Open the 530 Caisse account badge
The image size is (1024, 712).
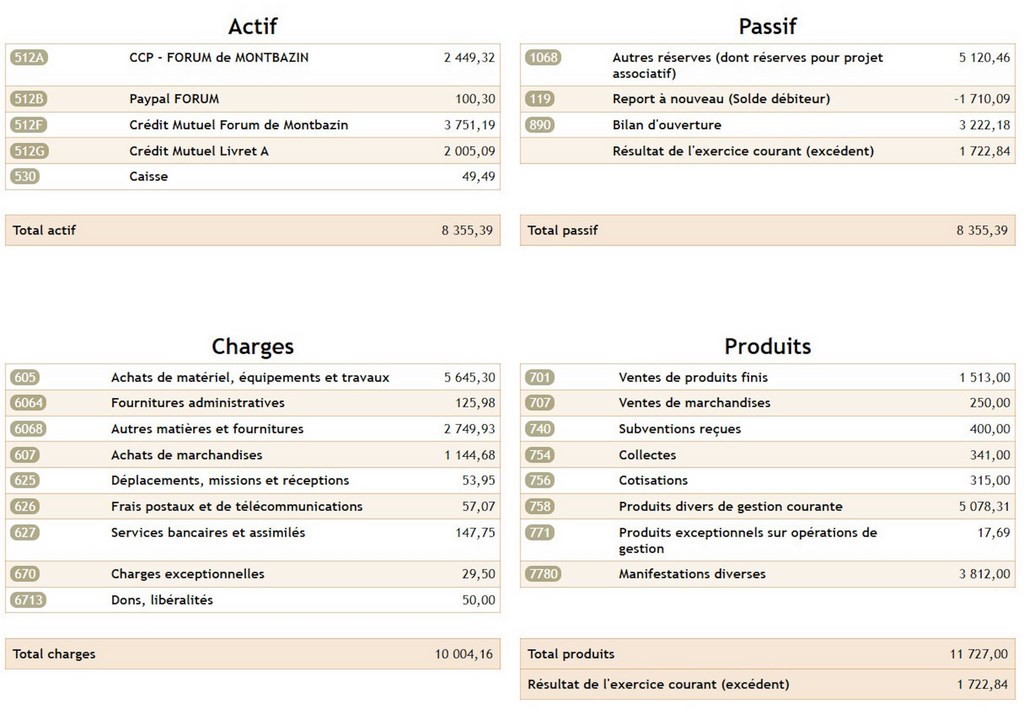[25, 177]
